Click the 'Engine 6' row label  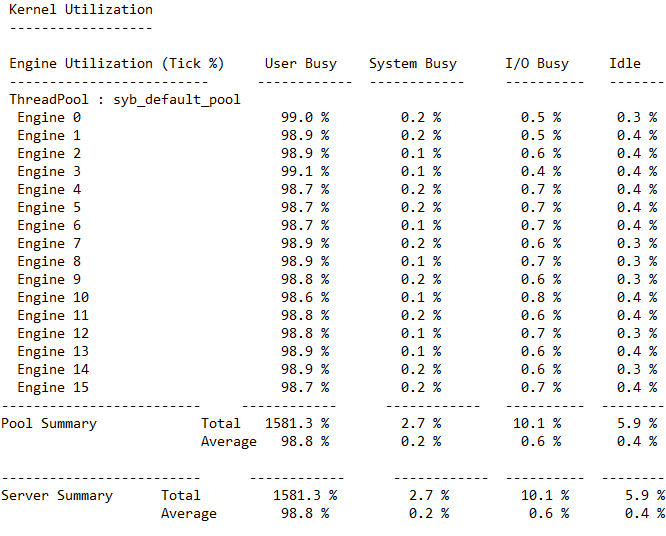tap(49, 226)
